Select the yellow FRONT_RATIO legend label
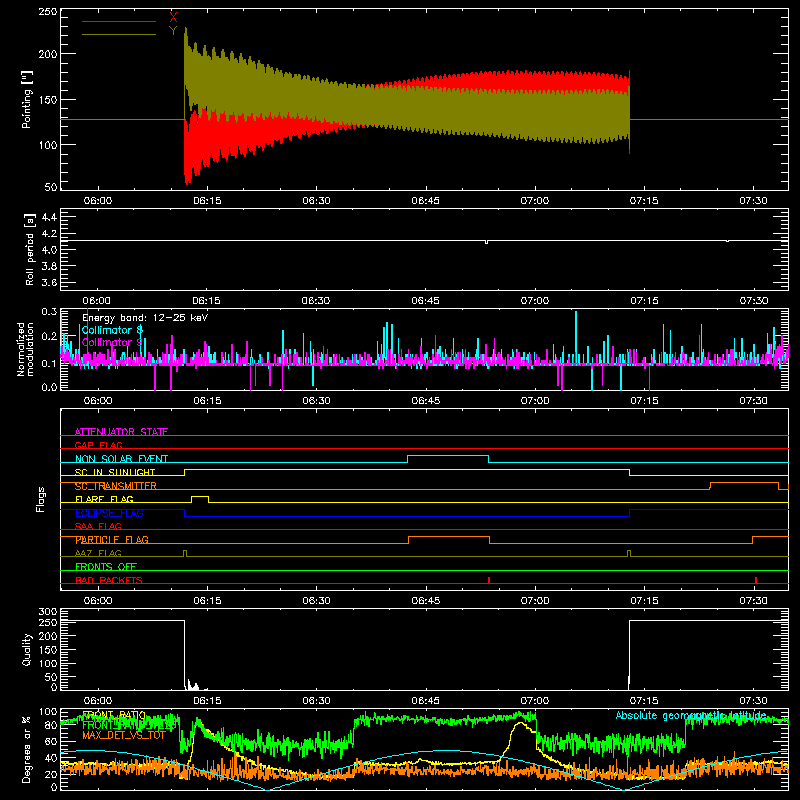800x800 pixels. coord(114,715)
